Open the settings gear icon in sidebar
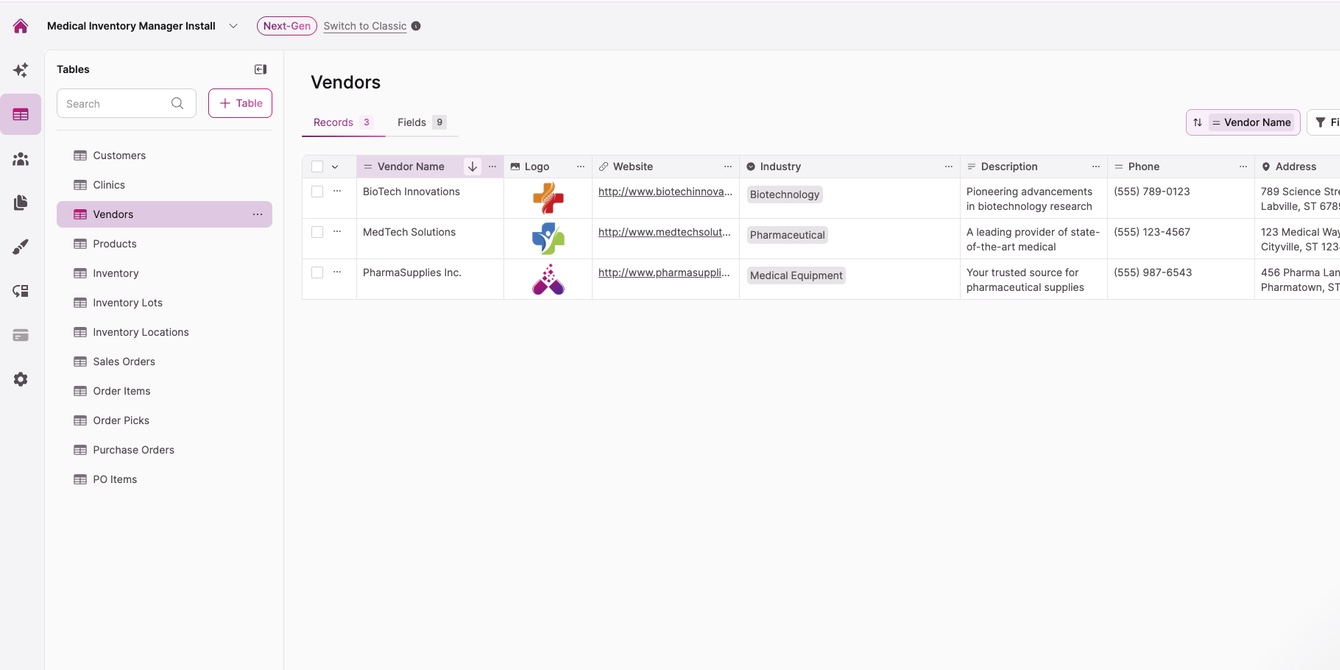1340x670 pixels. 20,380
